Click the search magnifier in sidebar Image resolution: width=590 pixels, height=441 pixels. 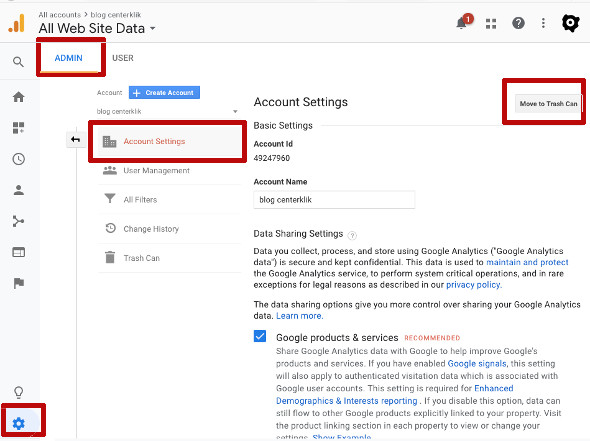[18, 62]
